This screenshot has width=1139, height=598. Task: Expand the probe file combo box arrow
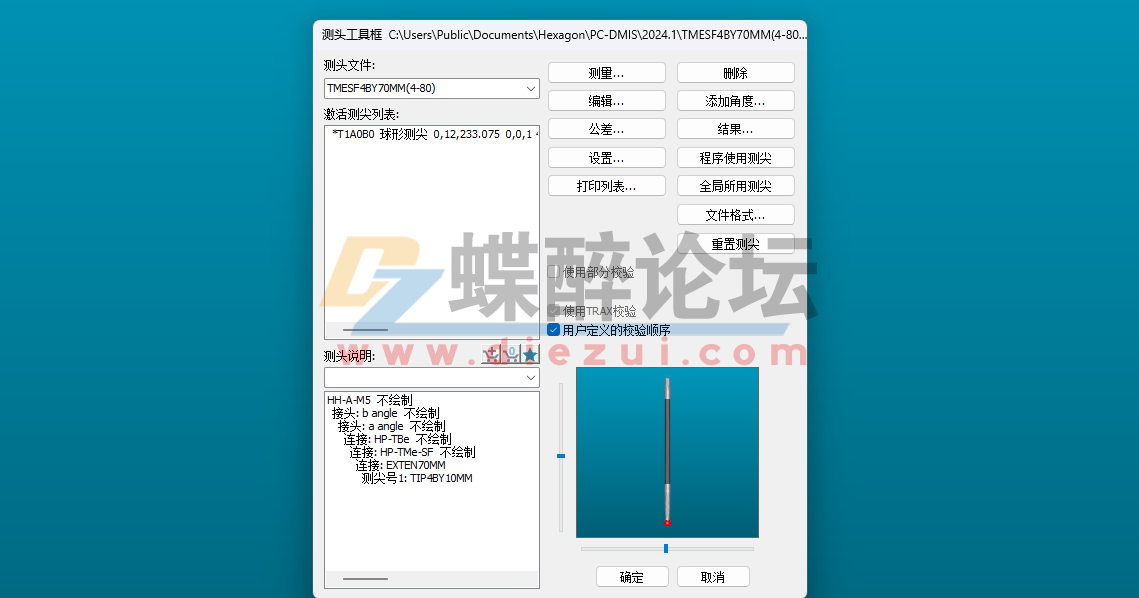click(529, 88)
